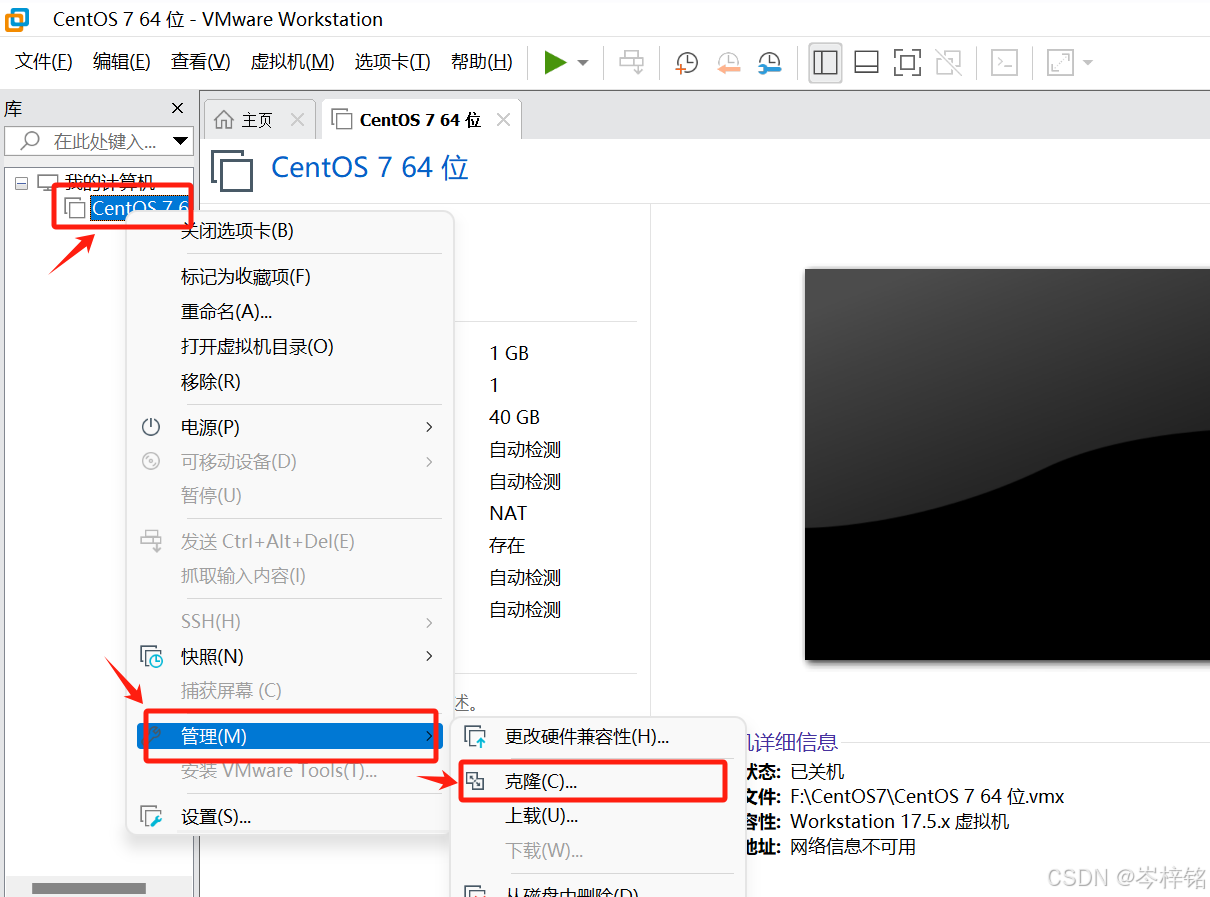This screenshot has width=1210, height=897.
Task: Toggle the library sidebar view icon
Action: [x=825, y=63]
